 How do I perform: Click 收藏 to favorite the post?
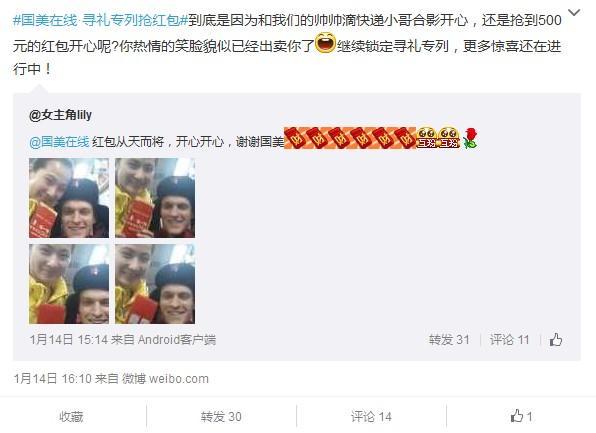pos(71,417)
